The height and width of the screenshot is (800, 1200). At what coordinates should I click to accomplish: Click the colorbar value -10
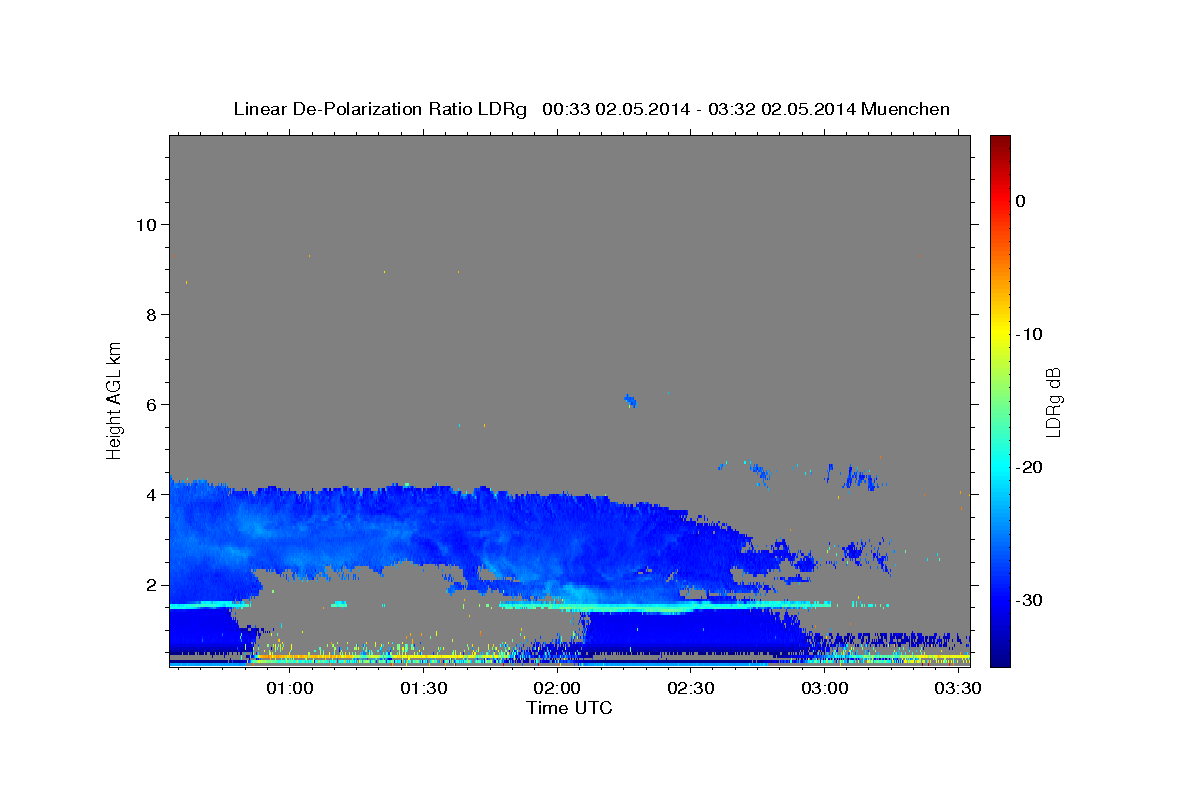pyautogui.click(x=1029, y=334)
